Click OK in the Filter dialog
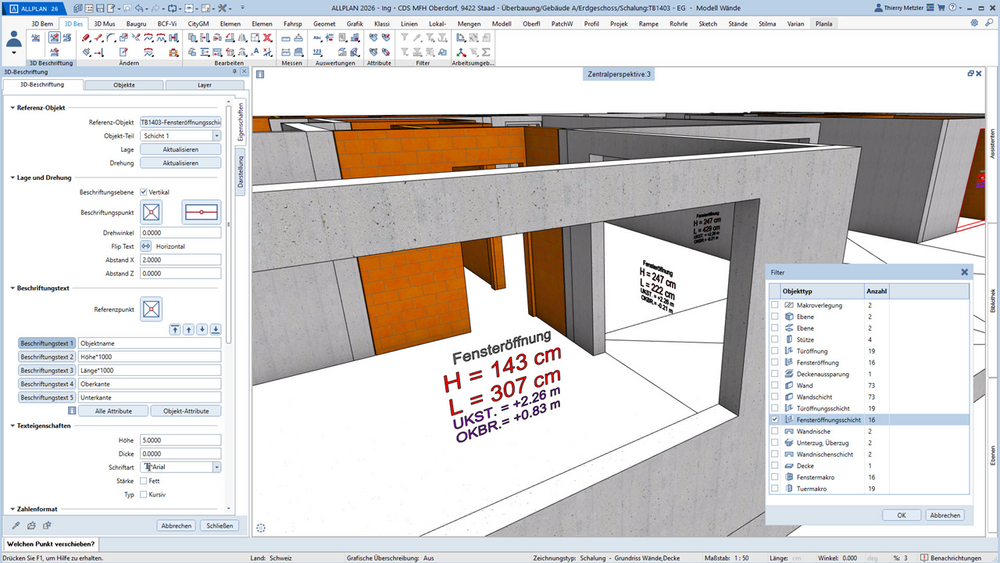 pos(901,515)
